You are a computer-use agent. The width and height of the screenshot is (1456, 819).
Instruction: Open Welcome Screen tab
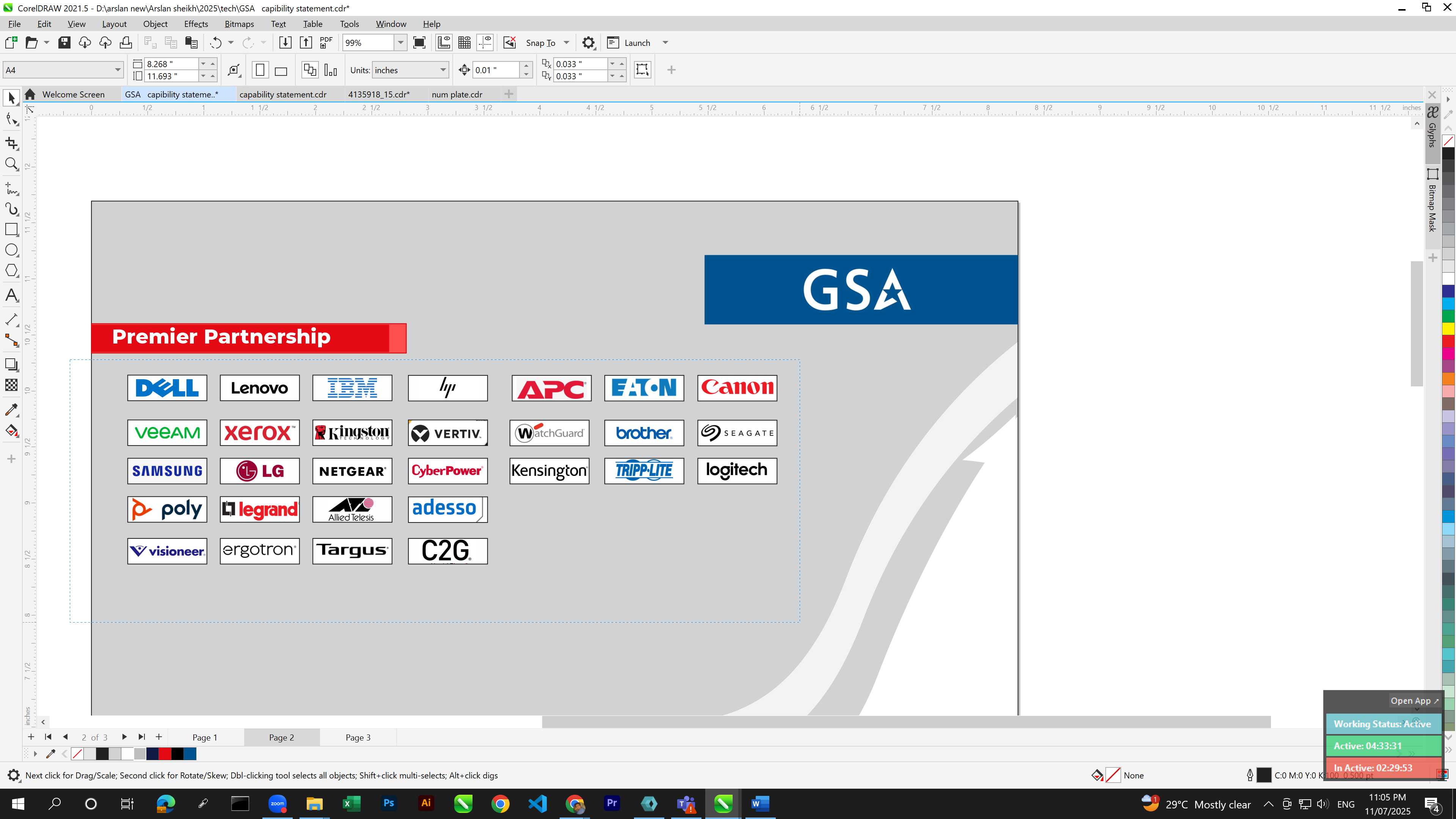(73, 94)
